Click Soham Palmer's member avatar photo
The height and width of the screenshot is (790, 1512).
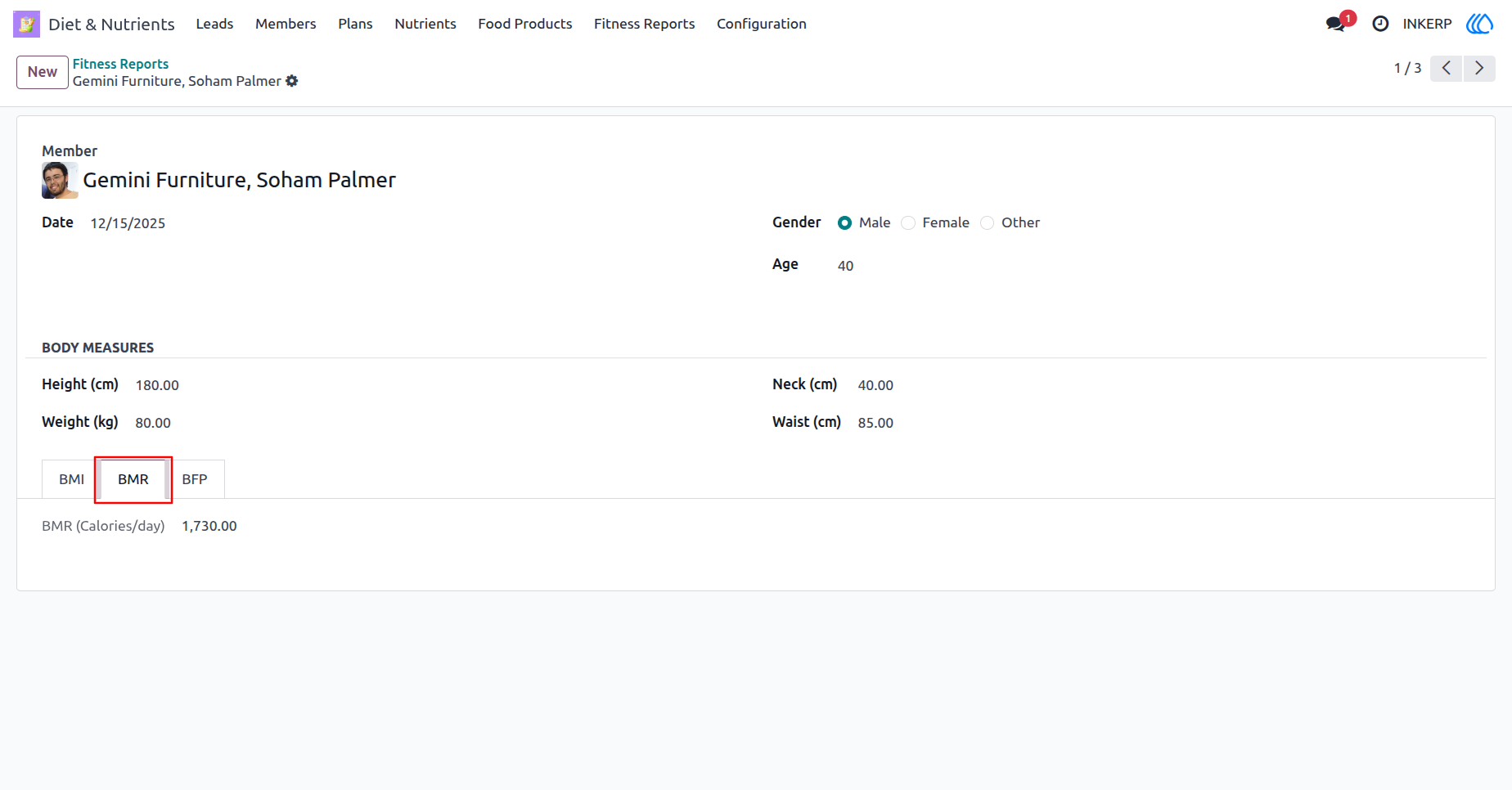(x=60, y=180)
